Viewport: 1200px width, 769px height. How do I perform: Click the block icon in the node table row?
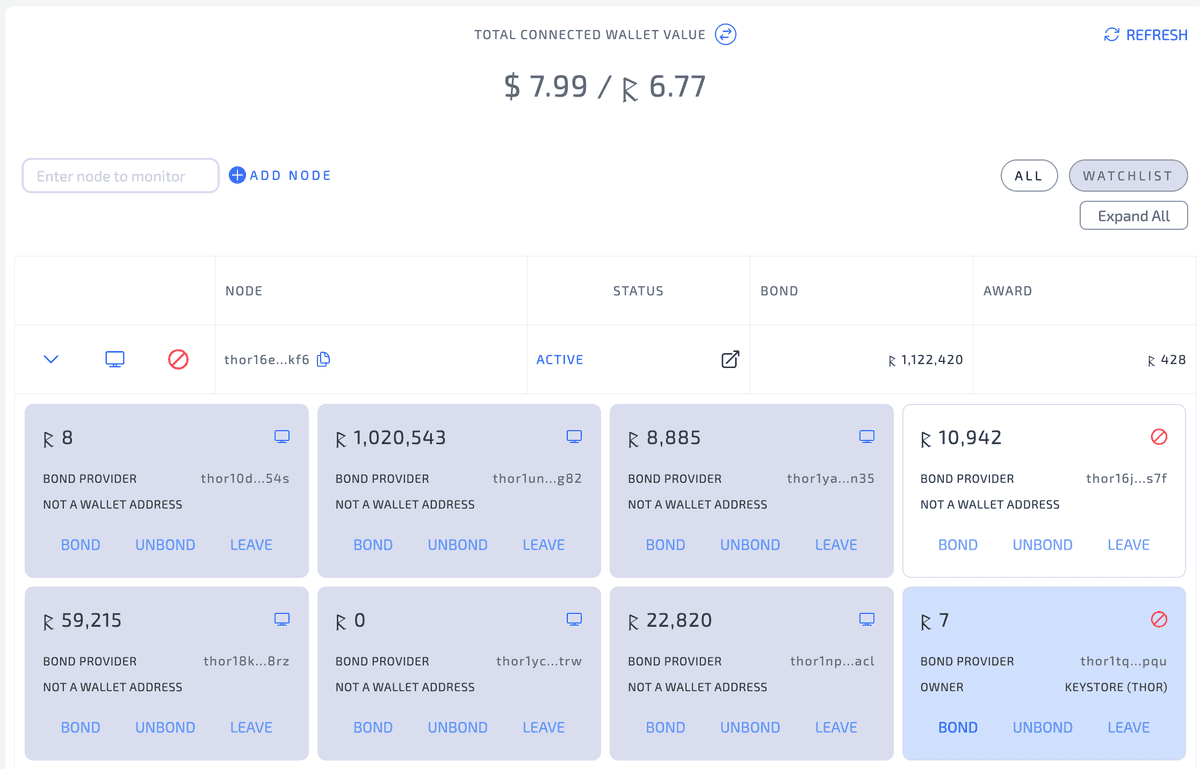tap(178, 359)
